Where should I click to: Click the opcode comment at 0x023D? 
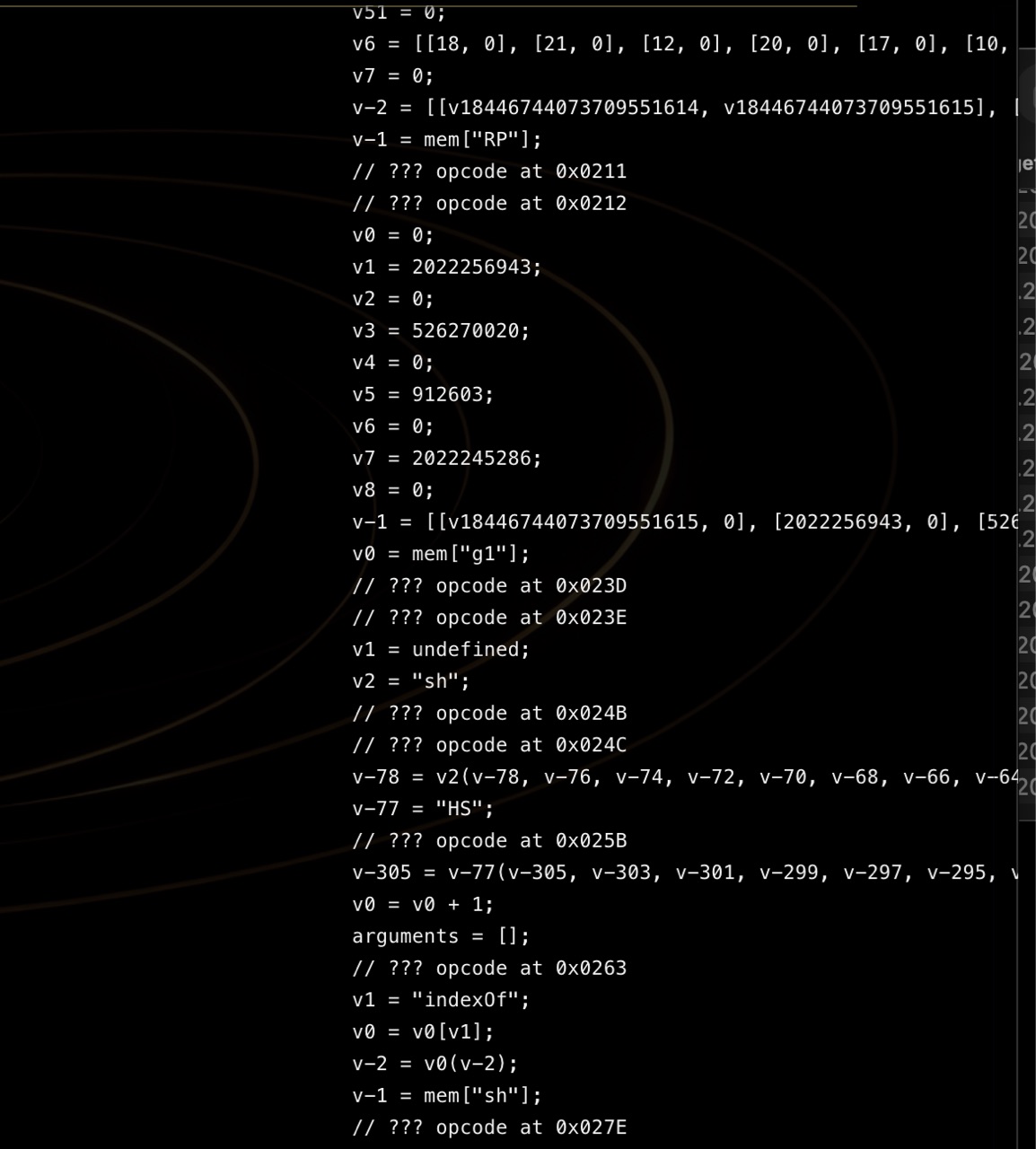(x=489, y=586)
